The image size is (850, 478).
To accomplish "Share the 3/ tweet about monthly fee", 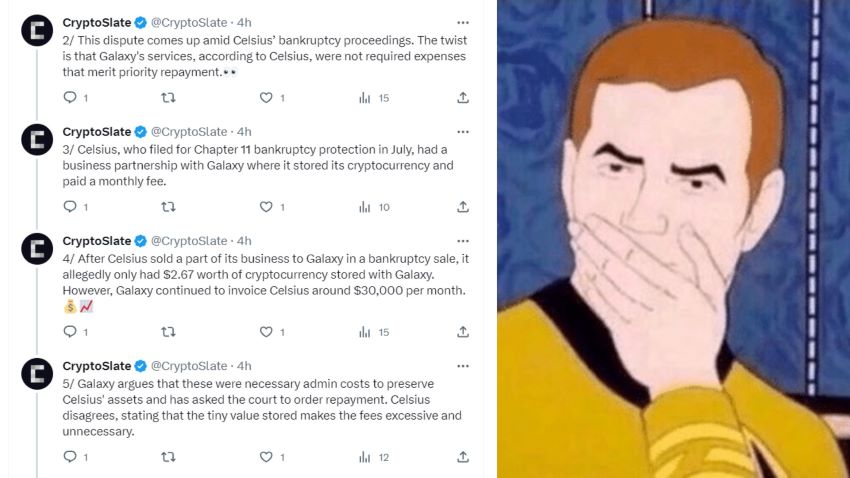I will 462,207.
